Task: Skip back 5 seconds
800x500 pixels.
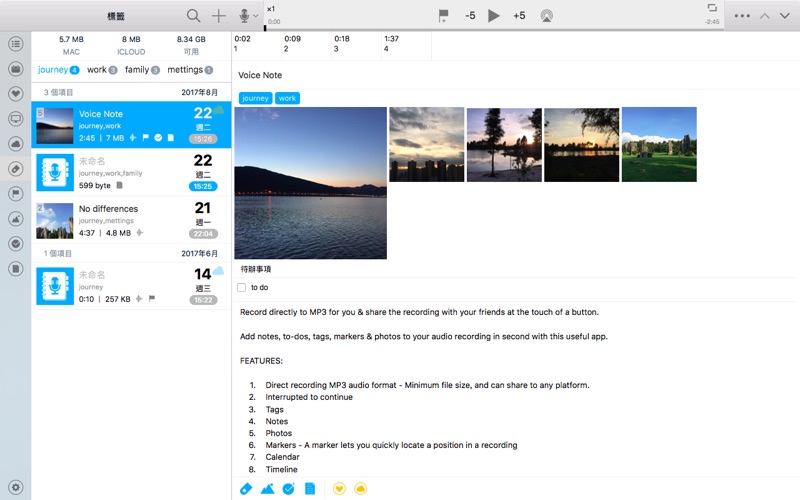Action: pyautogui.click(x=470, y=16)
